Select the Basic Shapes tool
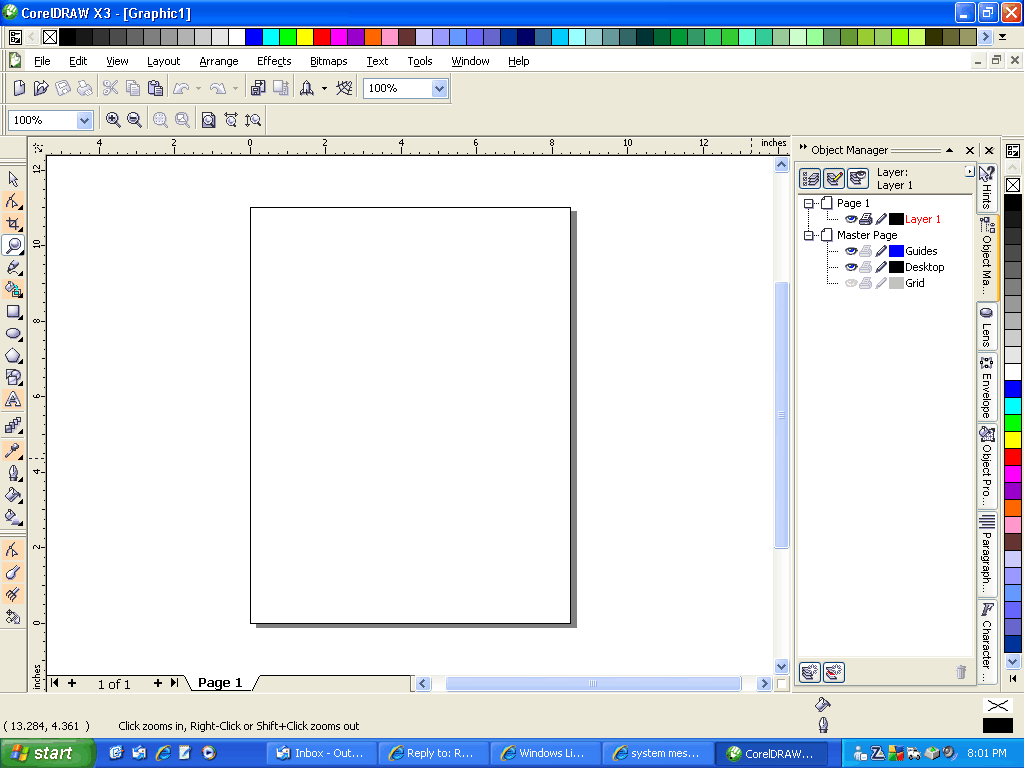The width and height of the screenshot is (1024, 768). coord(13,377)
